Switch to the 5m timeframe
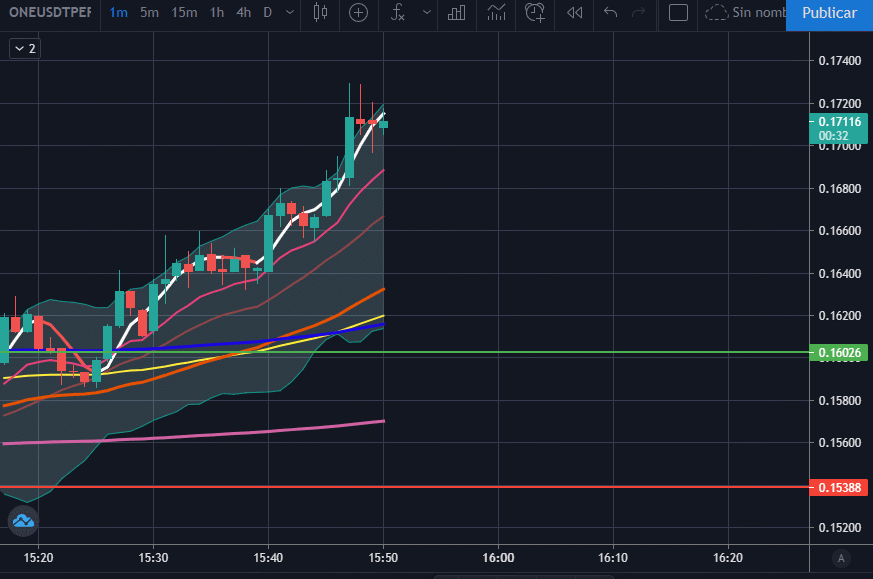 (149, 12)
